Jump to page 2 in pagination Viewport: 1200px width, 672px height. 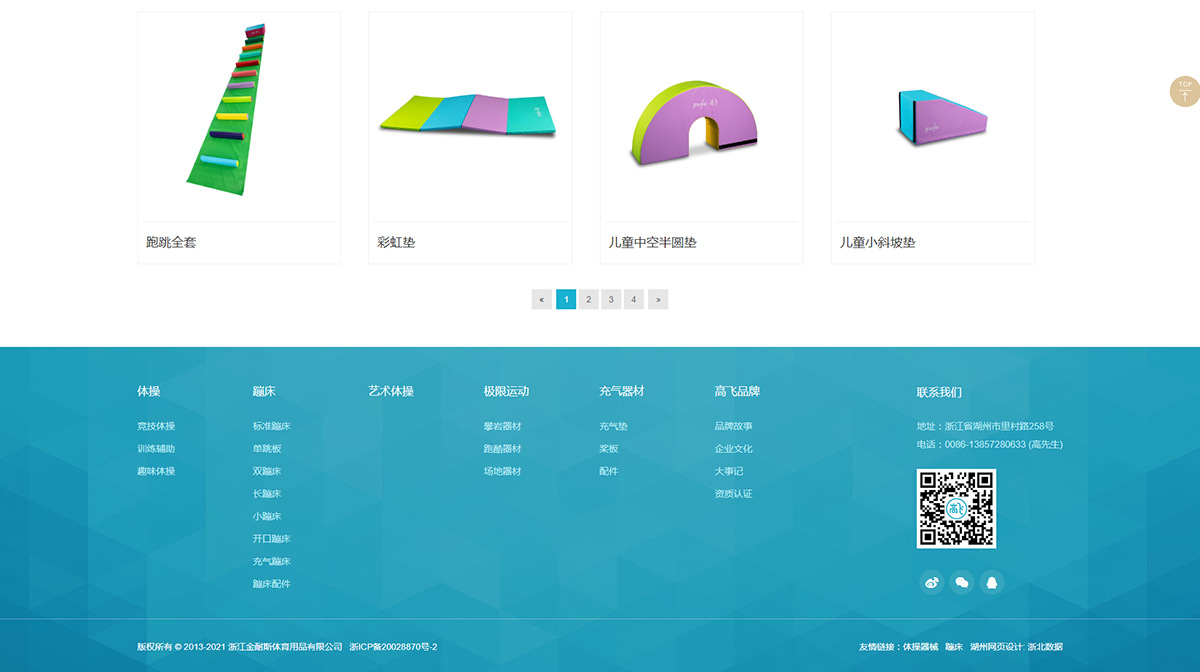[589, 299]
